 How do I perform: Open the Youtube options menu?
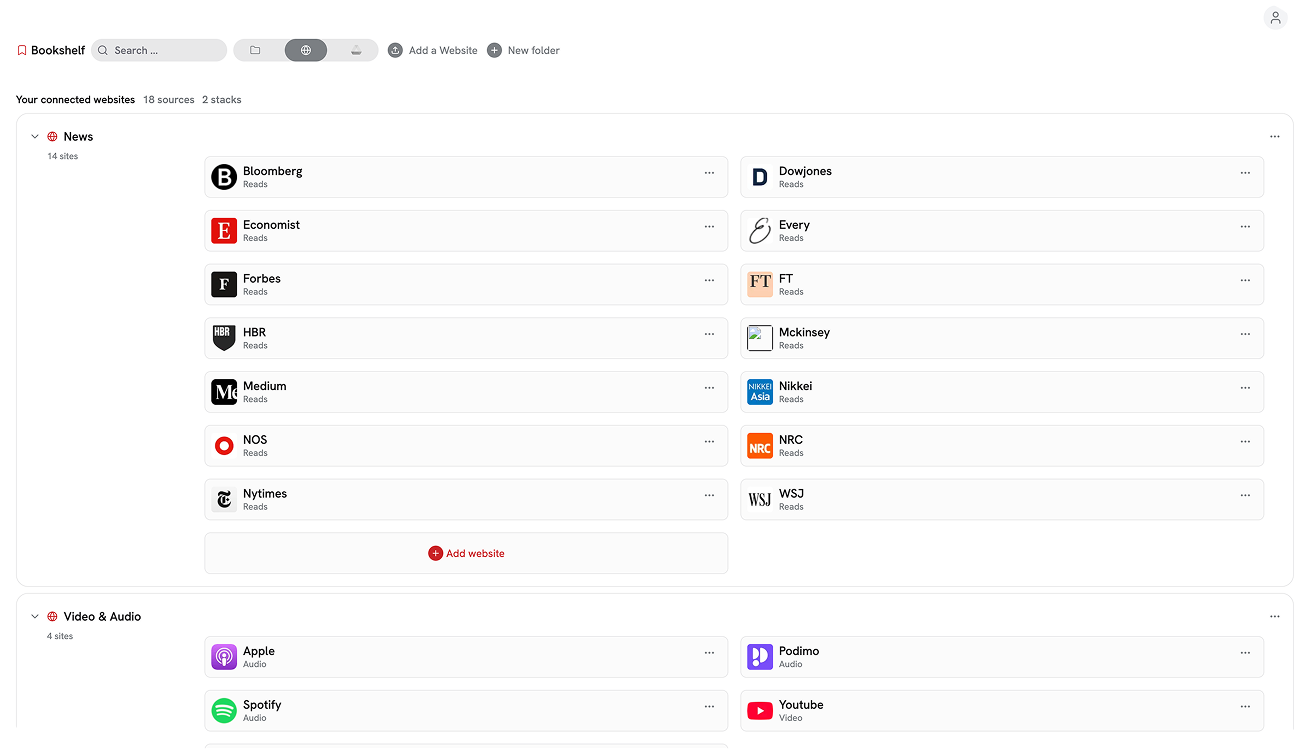coord(1245,707)
